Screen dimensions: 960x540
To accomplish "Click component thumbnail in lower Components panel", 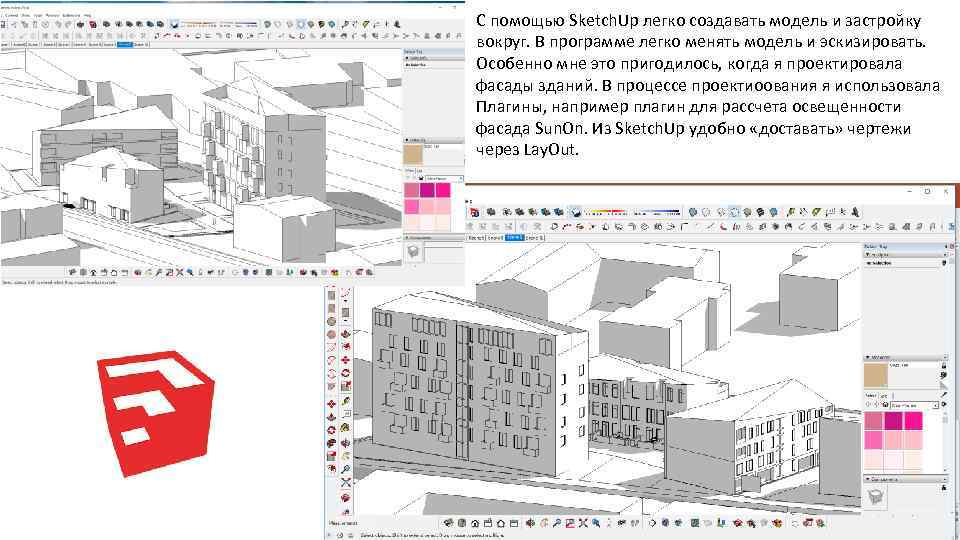I will click(x=876, y=497).
